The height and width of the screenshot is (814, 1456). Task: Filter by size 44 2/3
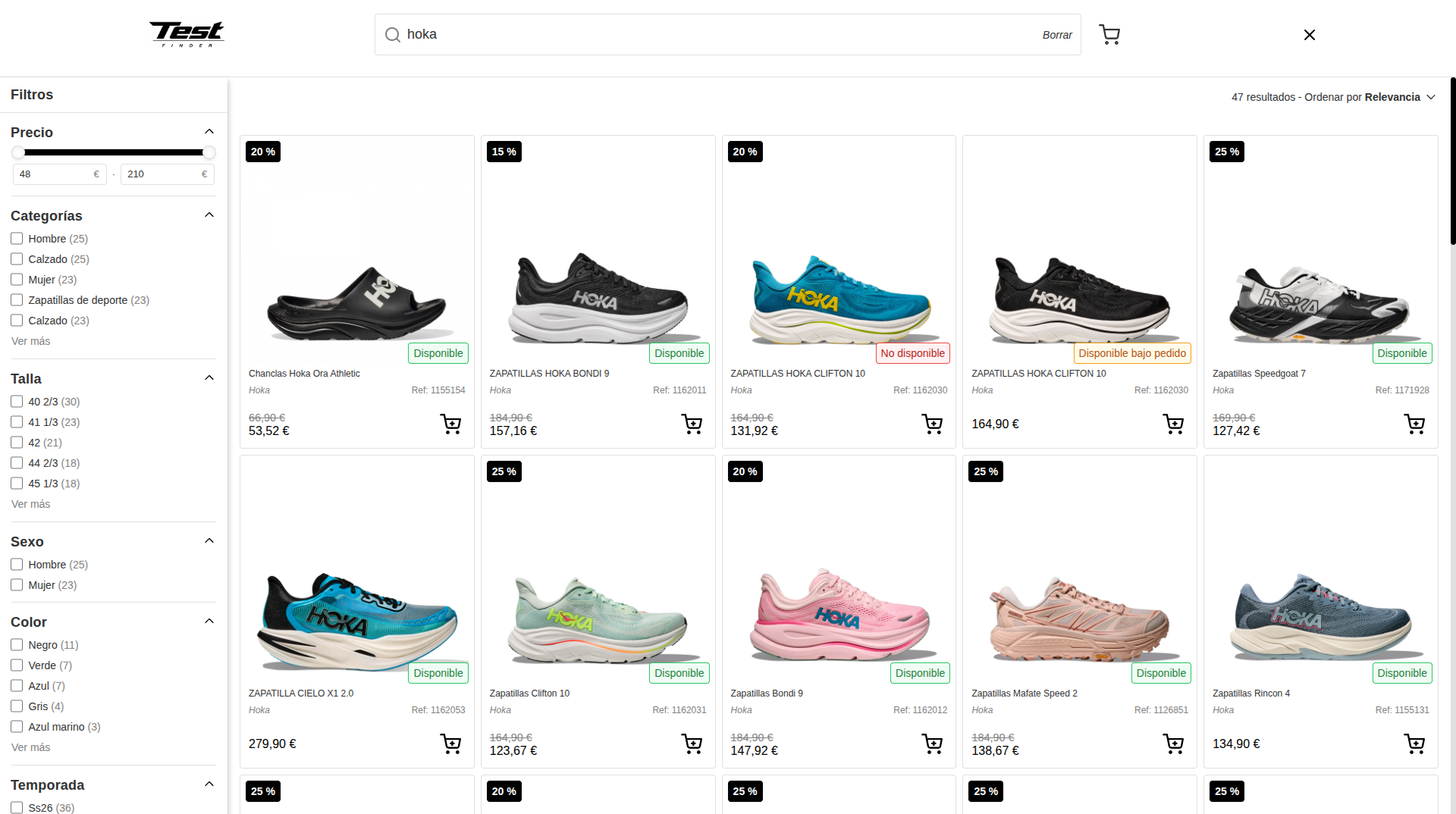tap(17, 463)
